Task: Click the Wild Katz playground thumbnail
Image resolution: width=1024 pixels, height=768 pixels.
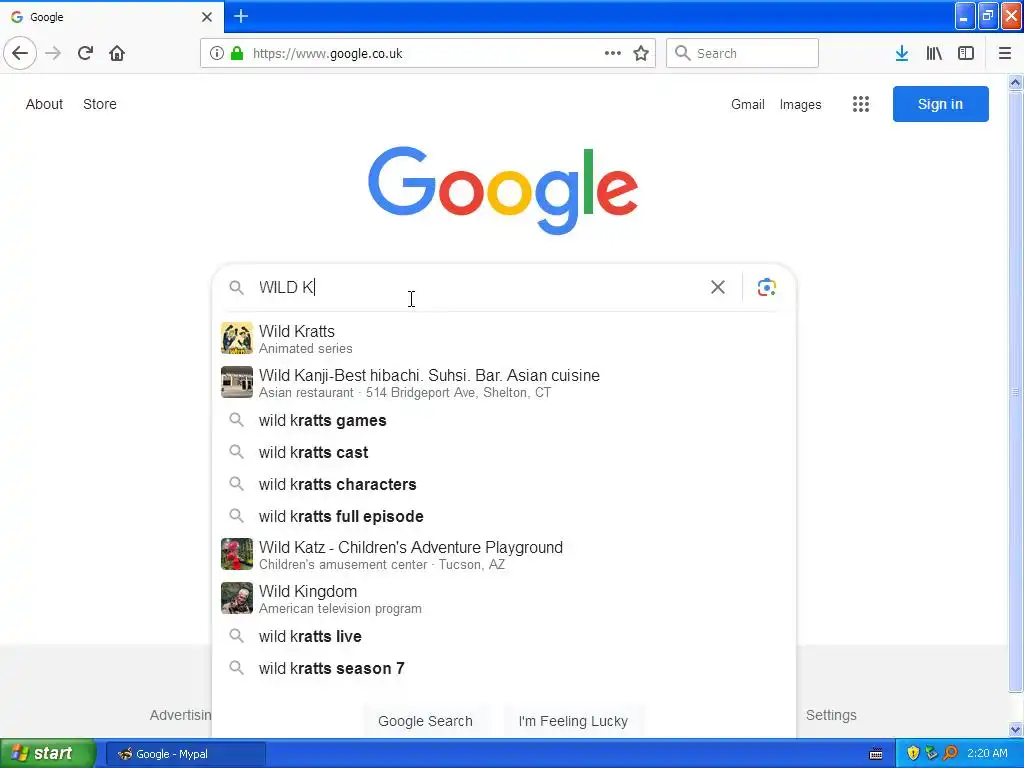Action: tap(236, 554)
